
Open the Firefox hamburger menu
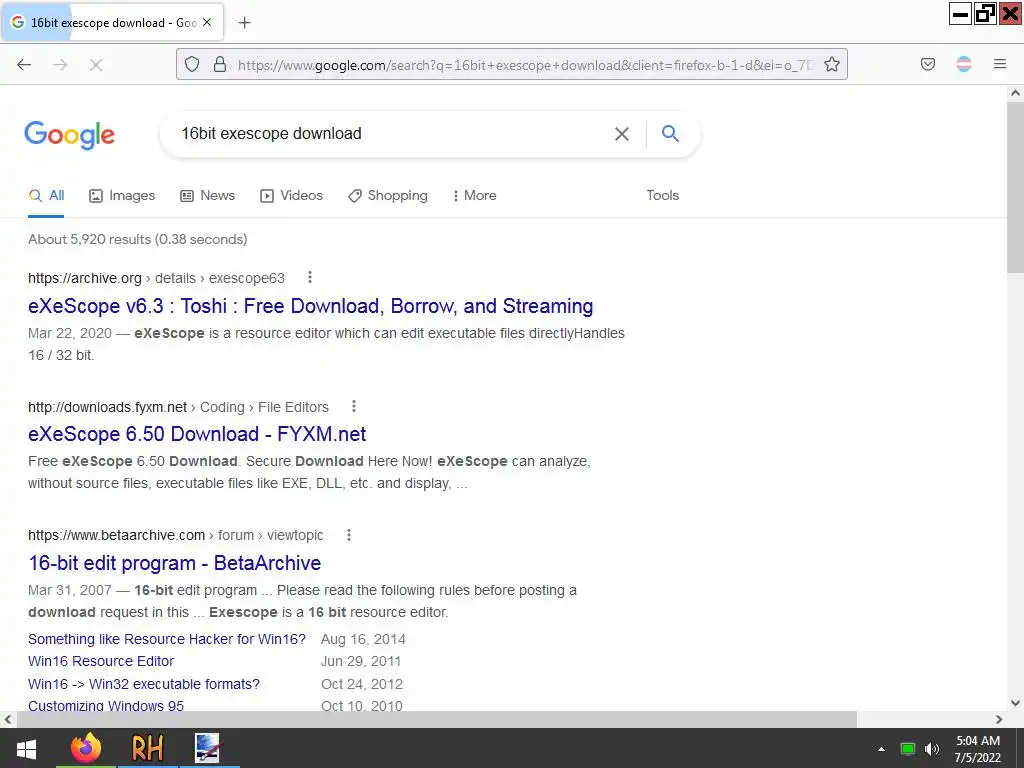click(x=1000, y=64)
